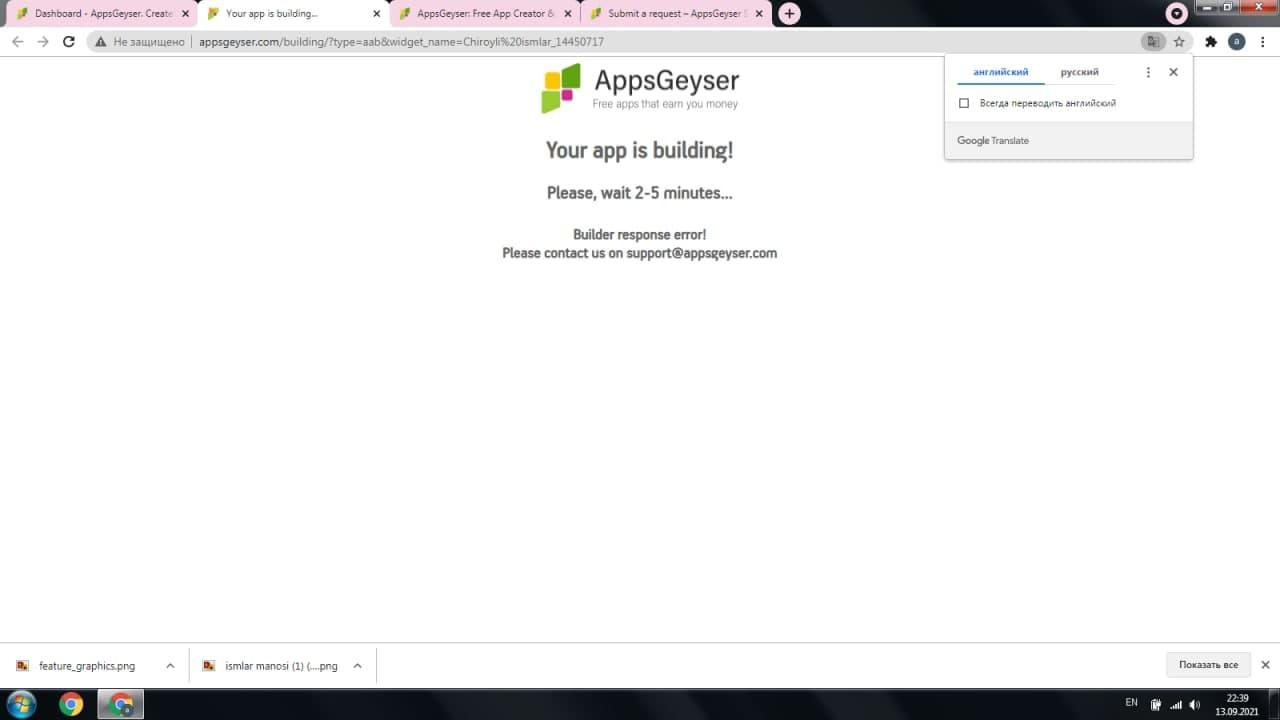Open a new tab with plus button
This screenshot has height=720, width=1280.
pyautogui.click(x=789, y=14)
